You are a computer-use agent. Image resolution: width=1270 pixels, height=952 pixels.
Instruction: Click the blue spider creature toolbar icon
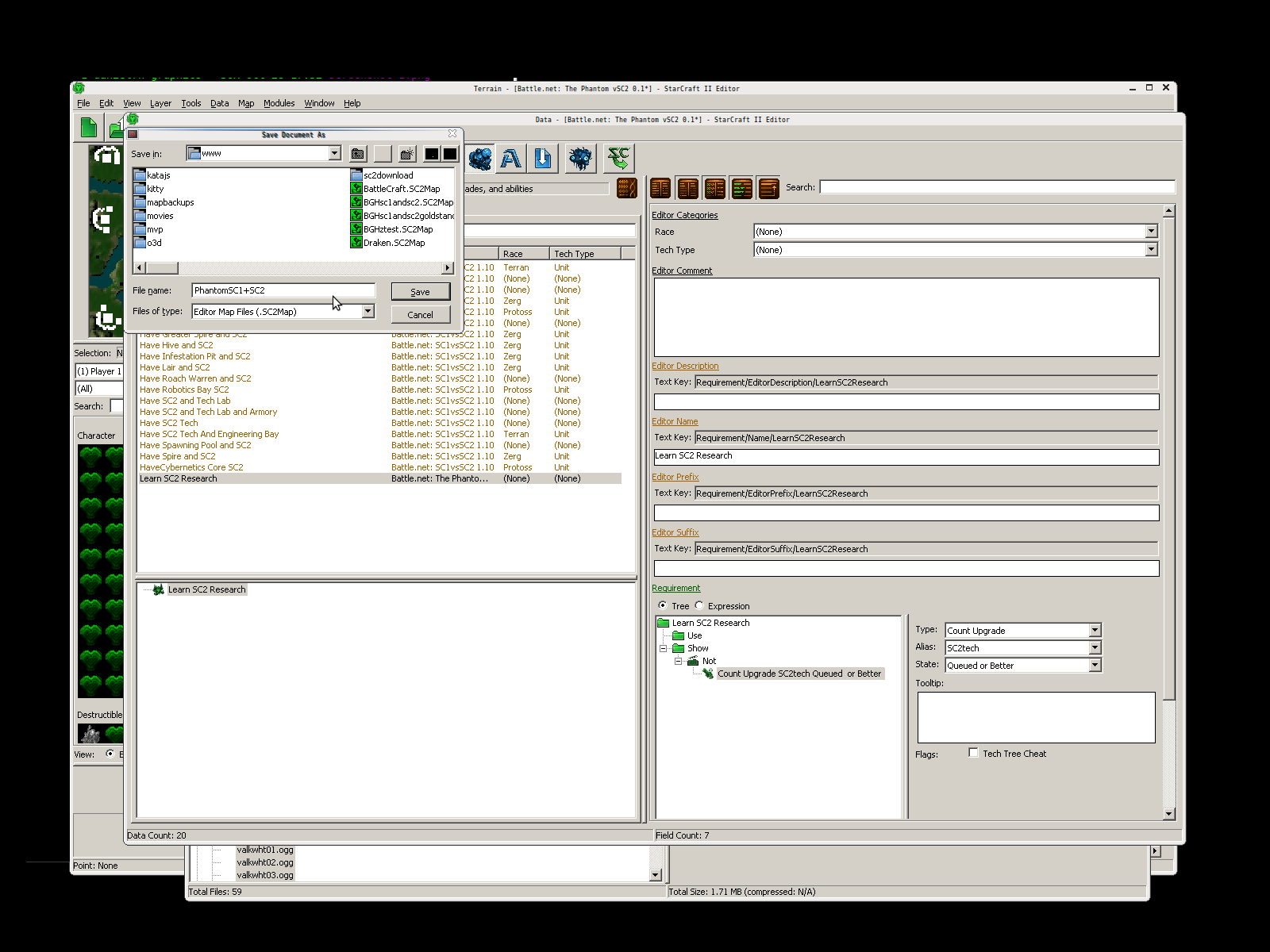(x=580, y=159)
